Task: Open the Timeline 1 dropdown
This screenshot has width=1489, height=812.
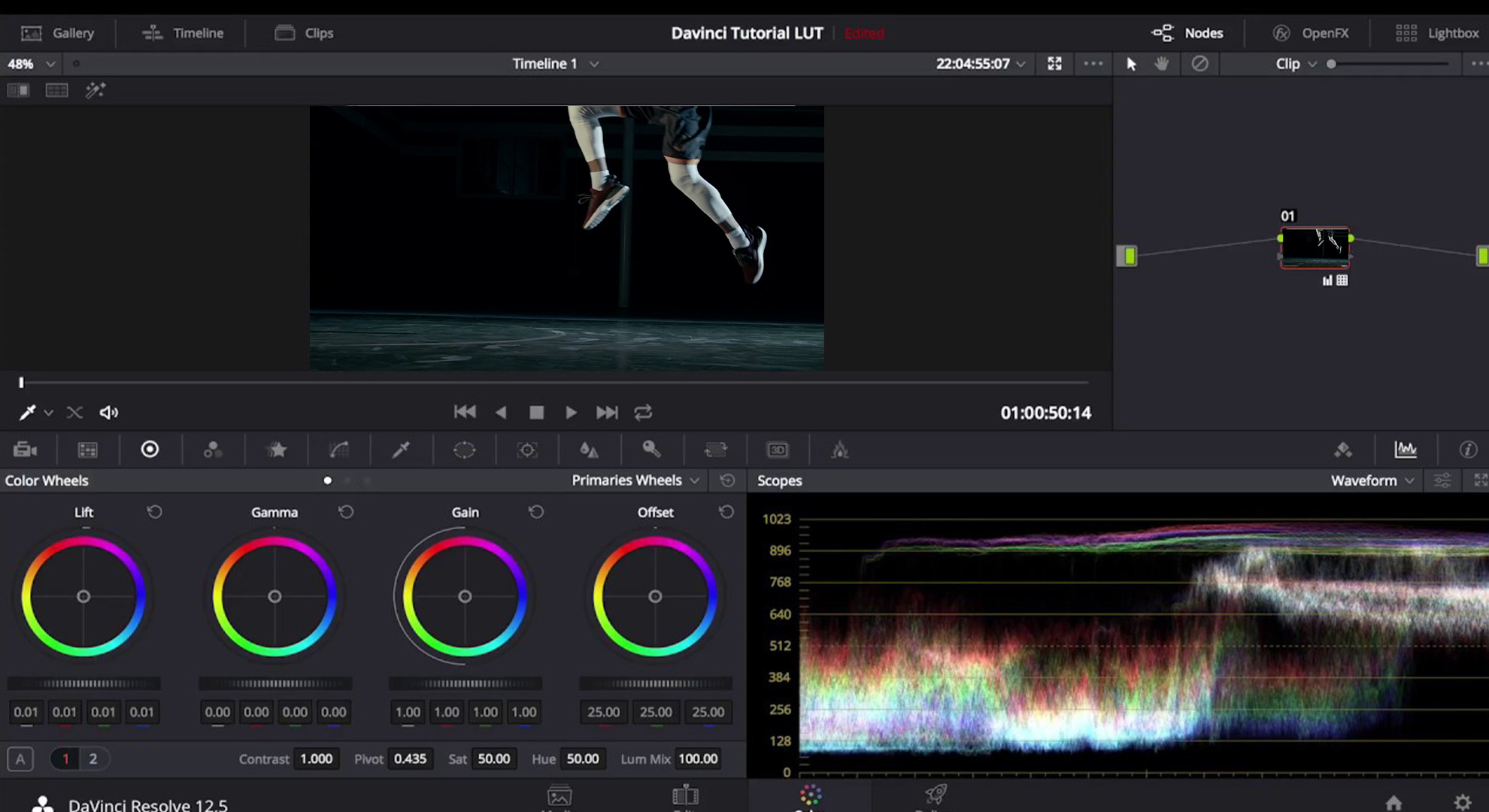Action: (x=555, y=64)
